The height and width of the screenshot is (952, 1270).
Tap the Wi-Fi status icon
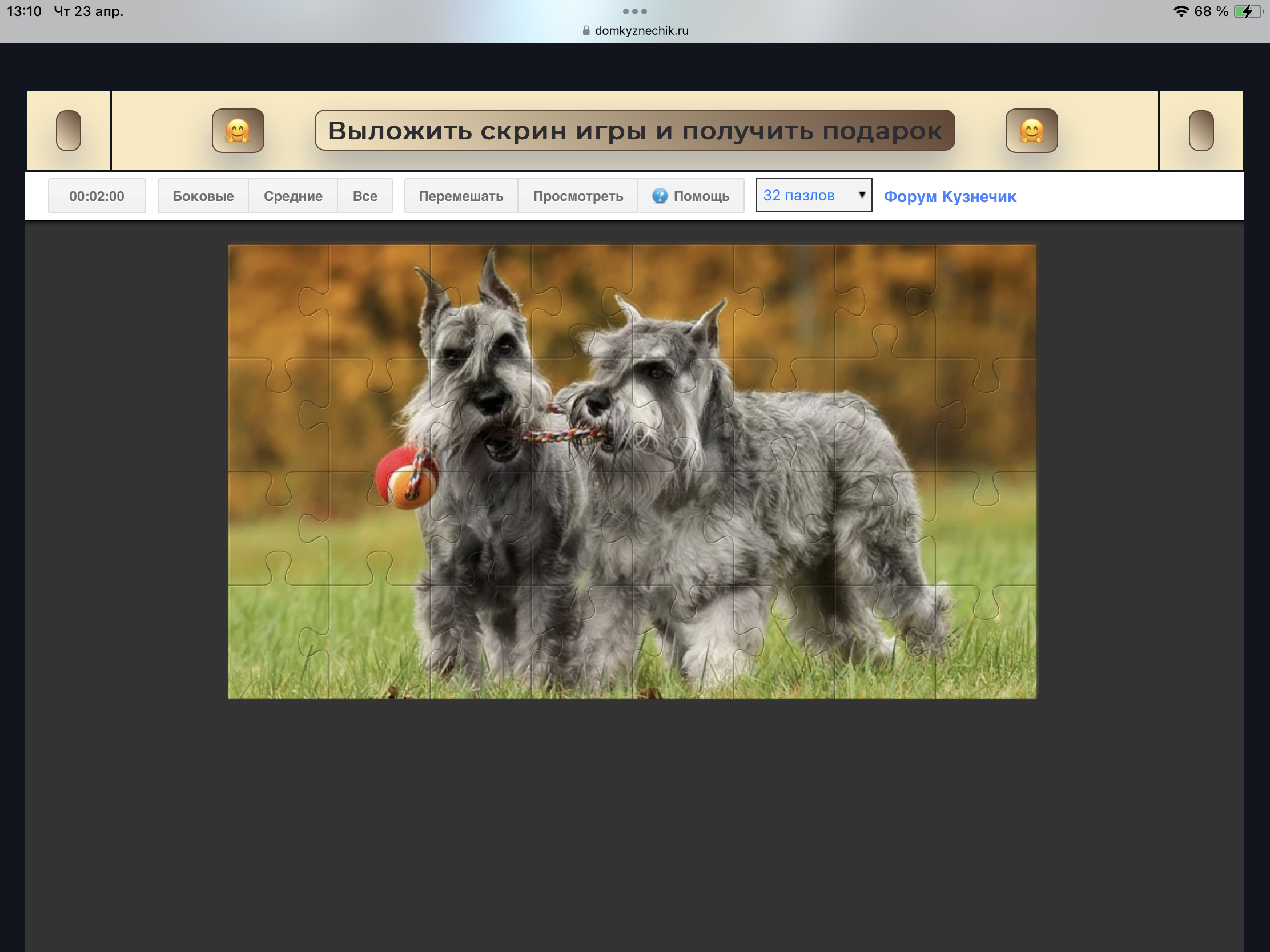coord(1180,11)
